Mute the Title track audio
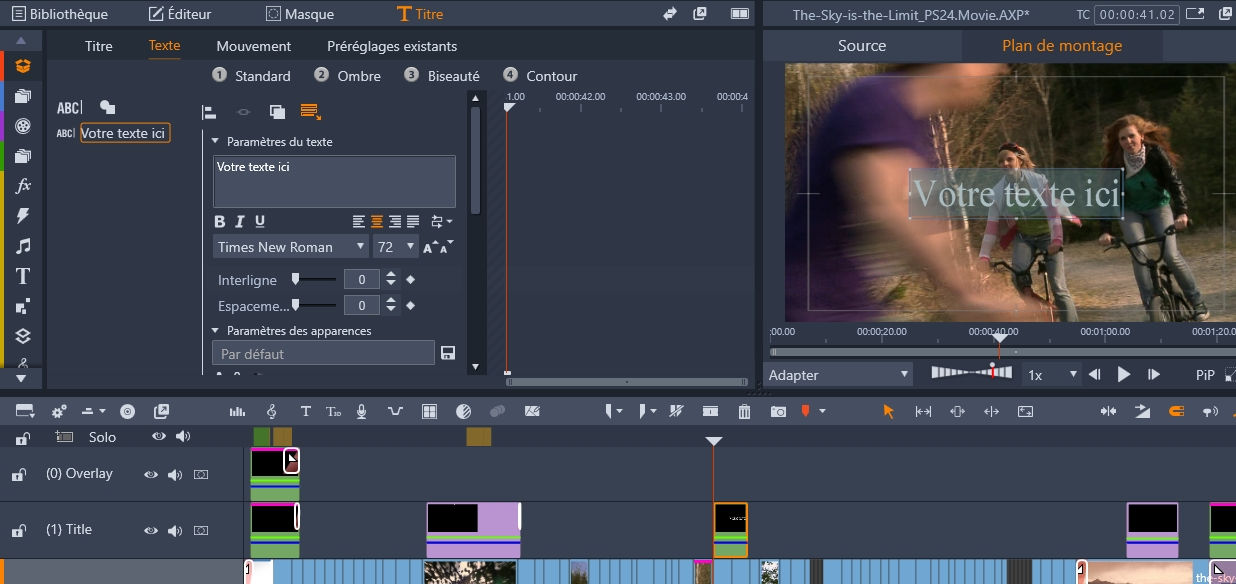The image size is (1236, 584). (x=176, y=531)
